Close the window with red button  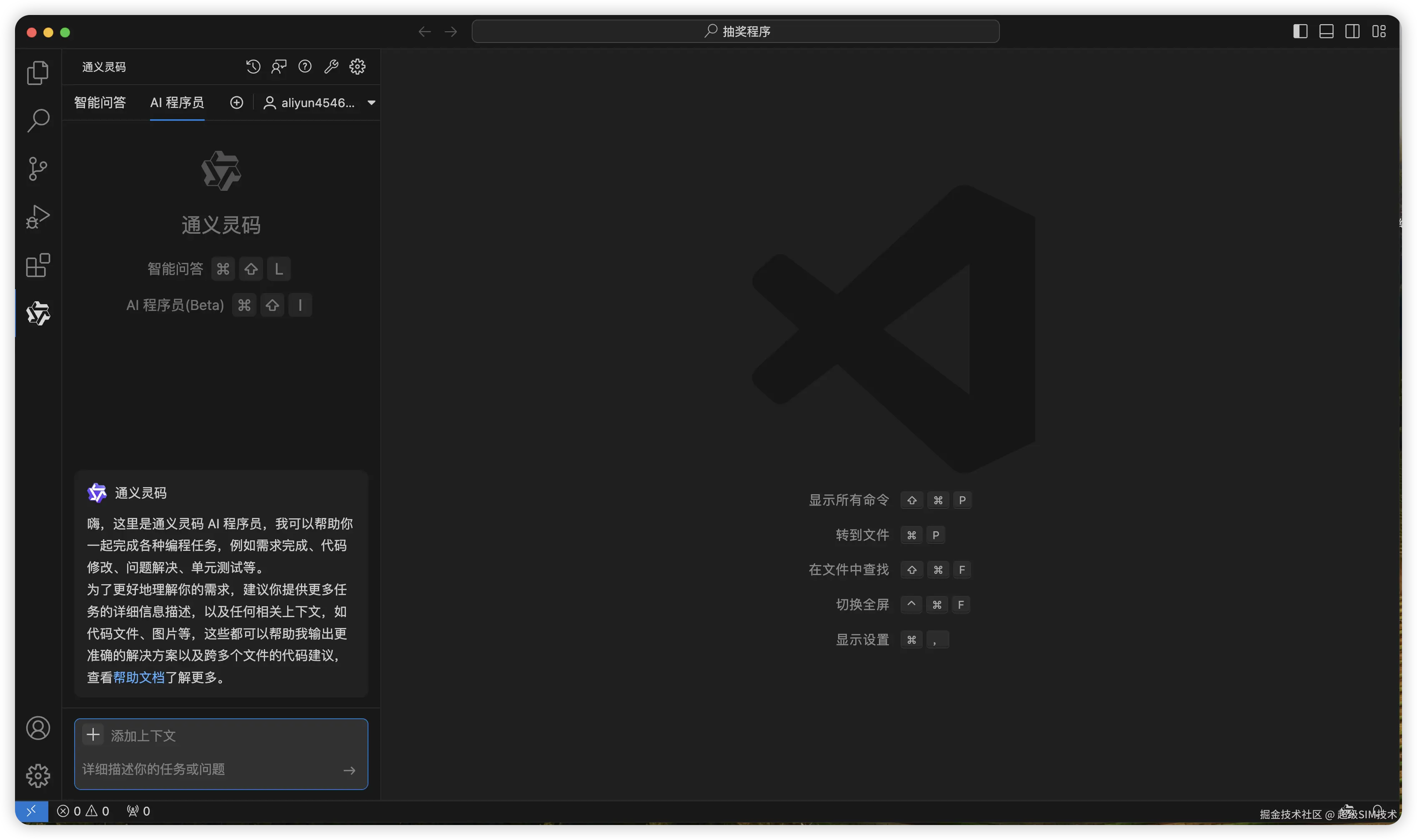click(x=32, y=32)
